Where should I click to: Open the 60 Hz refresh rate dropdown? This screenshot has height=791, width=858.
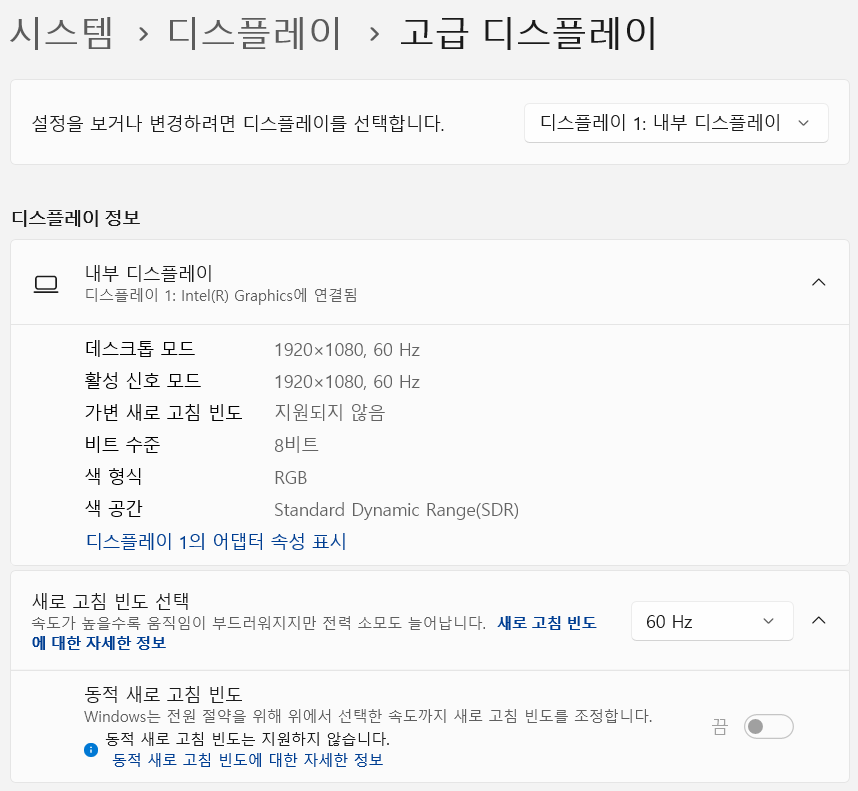click(712, 621)
